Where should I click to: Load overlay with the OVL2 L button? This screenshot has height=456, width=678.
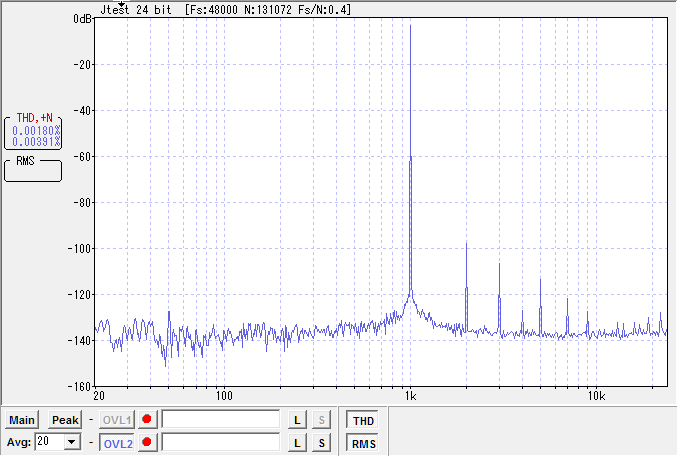click(x=297, y=443)
